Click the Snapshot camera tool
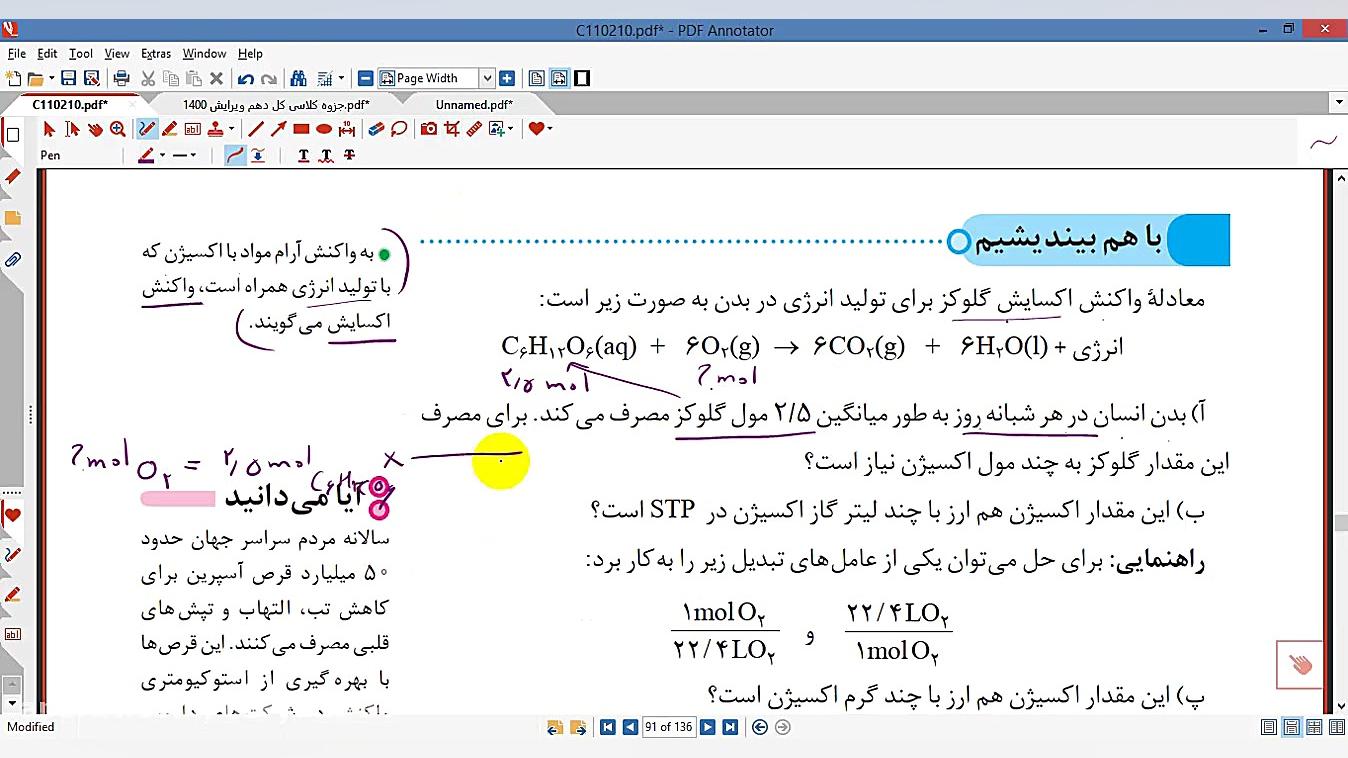 (x=429, y=129)
